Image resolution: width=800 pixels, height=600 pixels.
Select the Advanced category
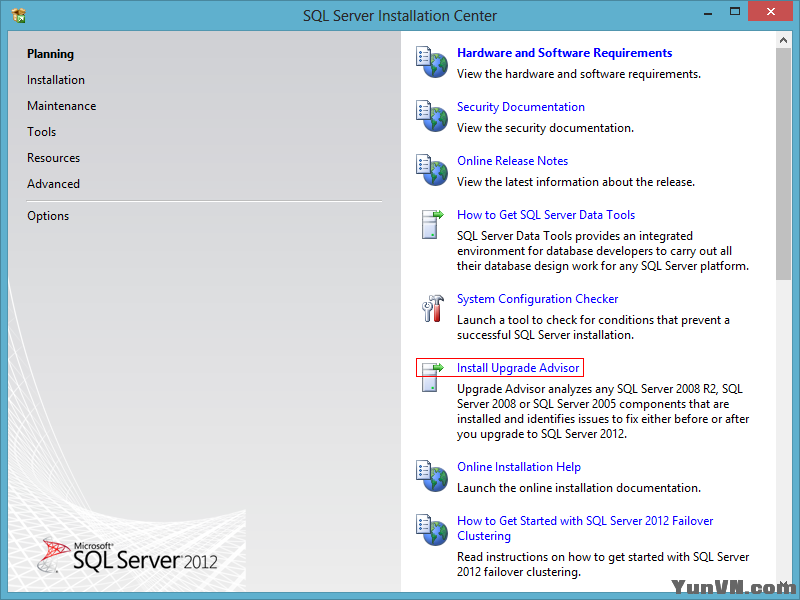click(x=54, y=184)
